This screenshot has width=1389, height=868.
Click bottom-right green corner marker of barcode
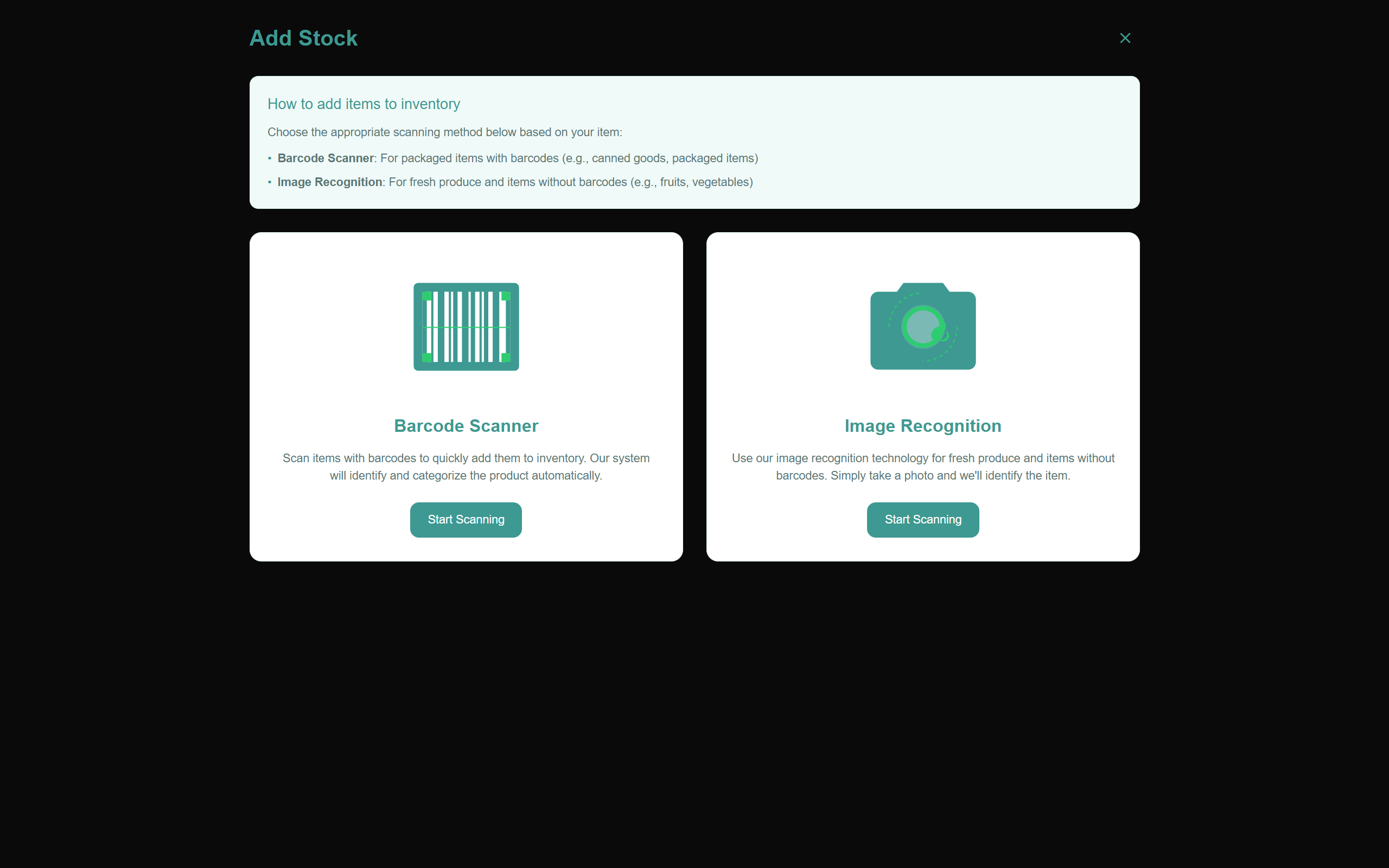pyautogui.click(x=505, y=358)
